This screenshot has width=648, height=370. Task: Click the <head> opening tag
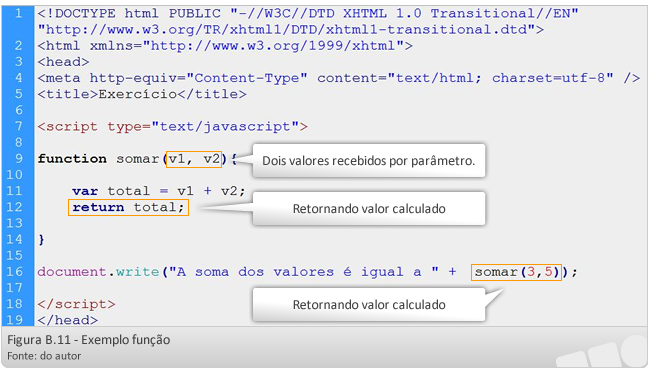(x=63, y=62)
